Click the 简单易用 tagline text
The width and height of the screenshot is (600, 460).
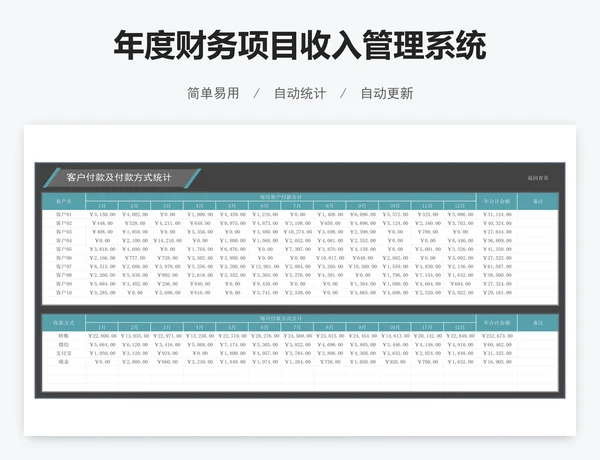click(x=213, y=93)
